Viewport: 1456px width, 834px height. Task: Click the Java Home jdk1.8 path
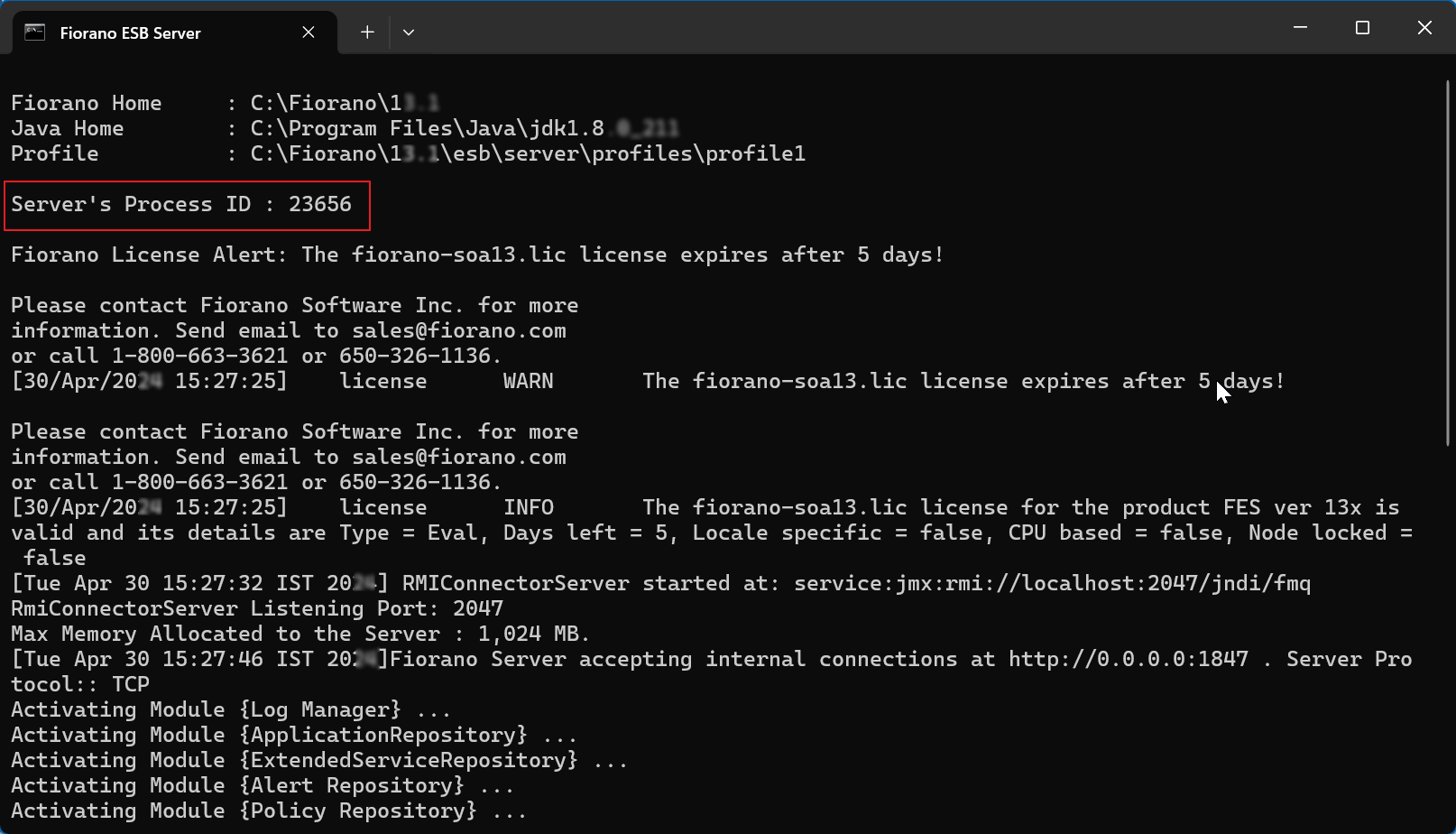click(465, 128)
